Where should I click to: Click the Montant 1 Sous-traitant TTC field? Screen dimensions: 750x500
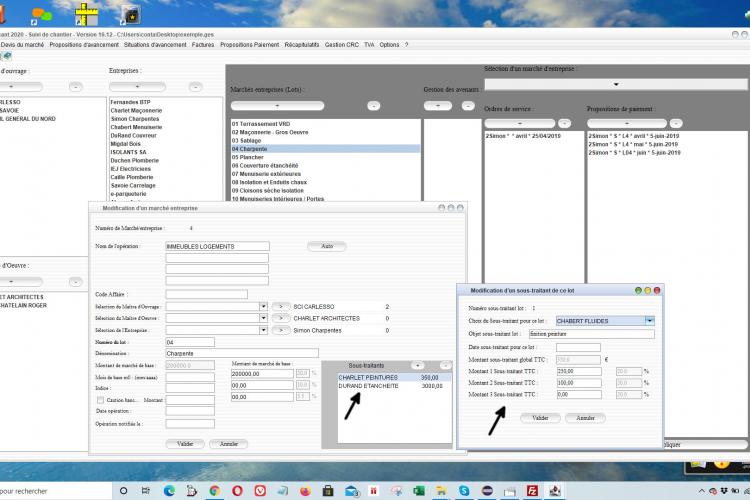pos(579,371)
